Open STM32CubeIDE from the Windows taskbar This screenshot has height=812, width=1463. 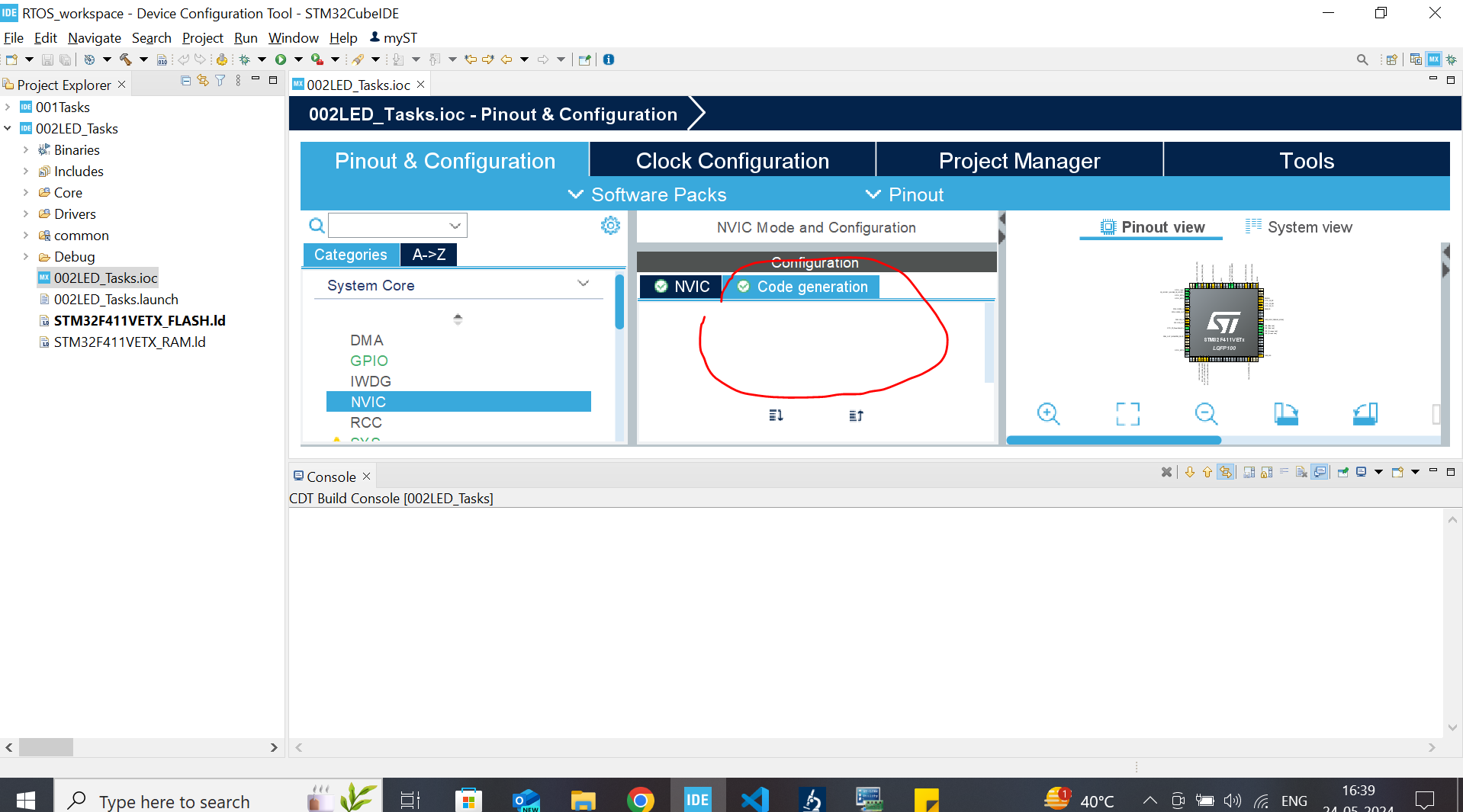(697, 799)
